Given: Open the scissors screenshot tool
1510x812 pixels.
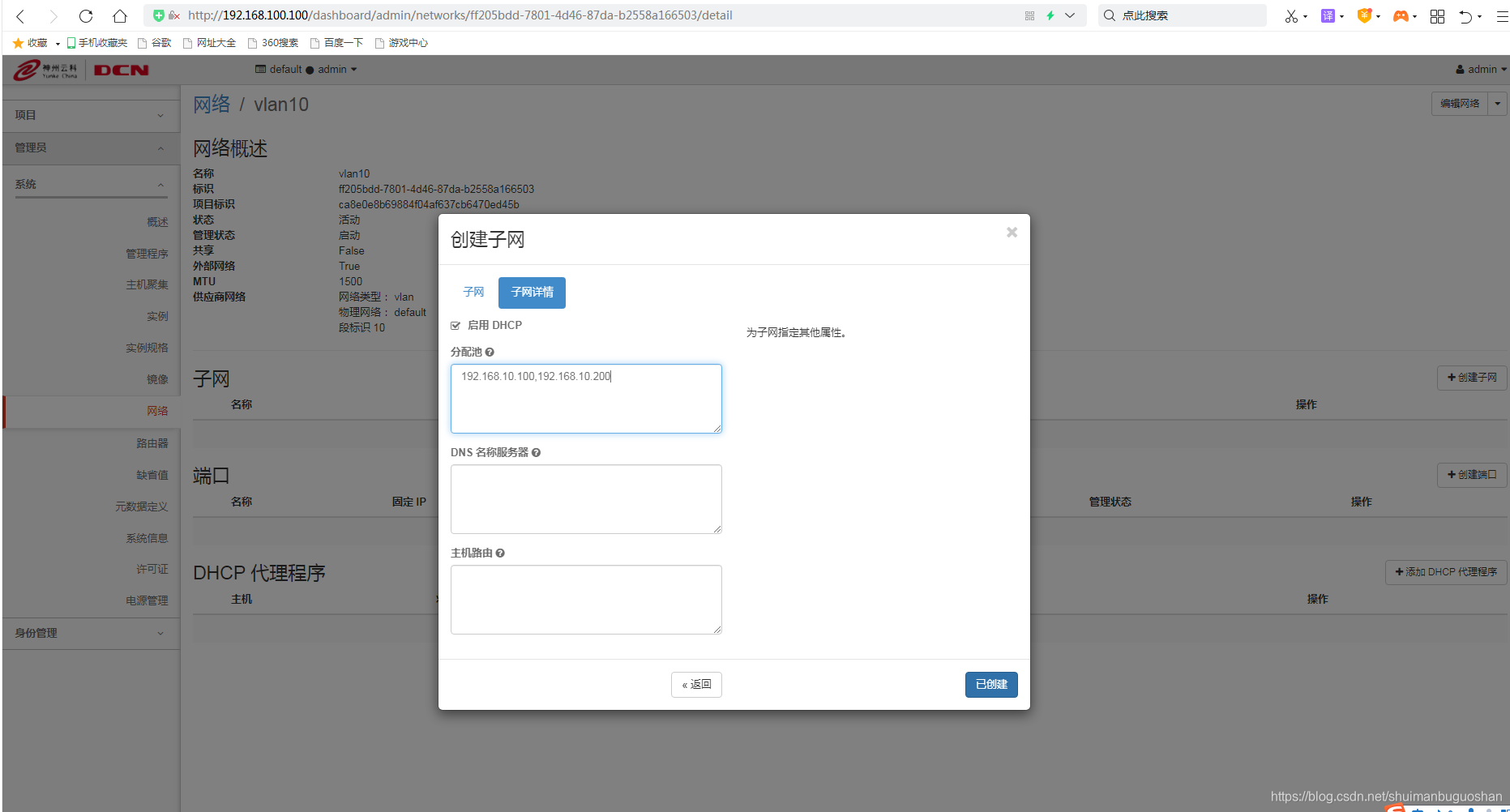Looking at the screenshot, I should pyautogui.click(x=1291, y=15).
